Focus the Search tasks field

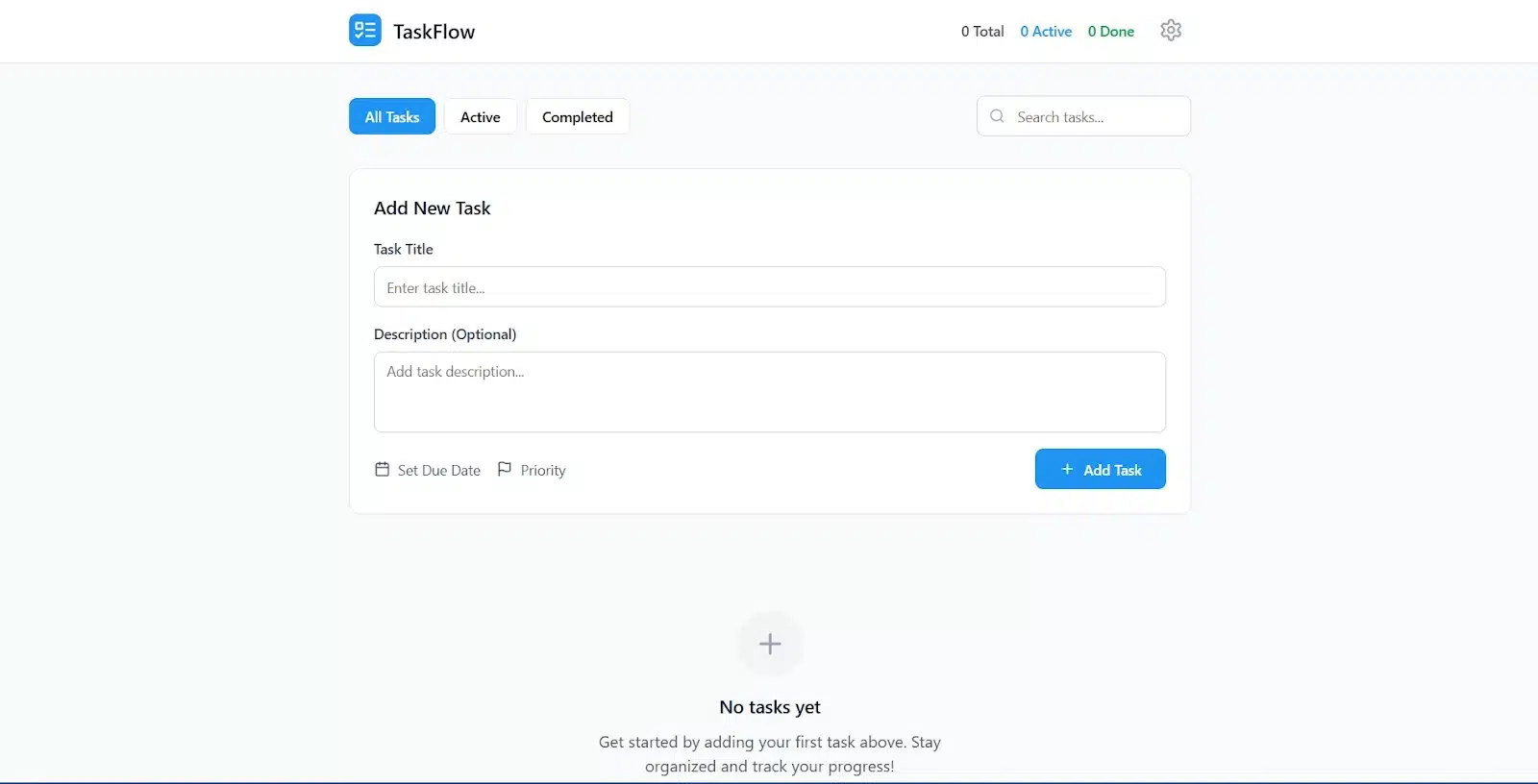point(1083,116)
